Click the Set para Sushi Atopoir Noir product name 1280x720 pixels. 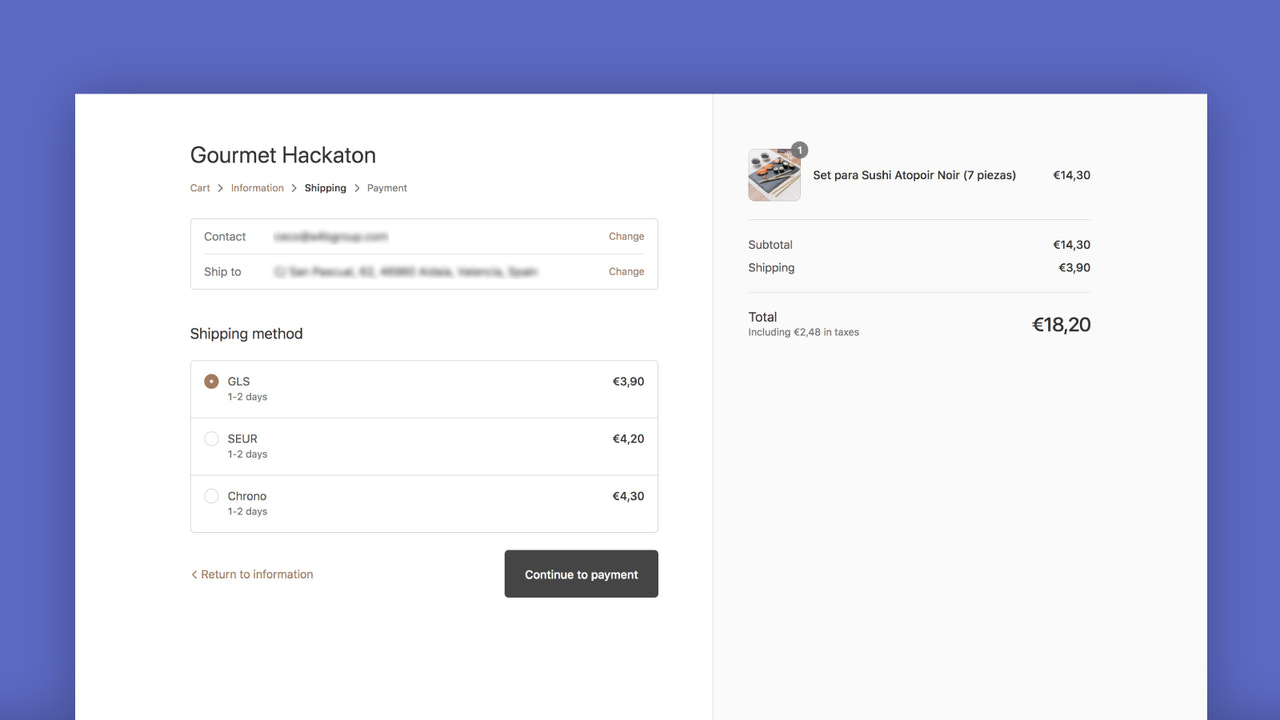coord(914,174)
